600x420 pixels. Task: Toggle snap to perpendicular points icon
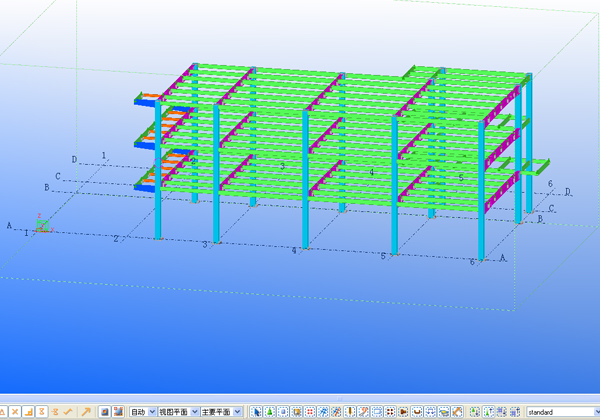coord(28,412)
